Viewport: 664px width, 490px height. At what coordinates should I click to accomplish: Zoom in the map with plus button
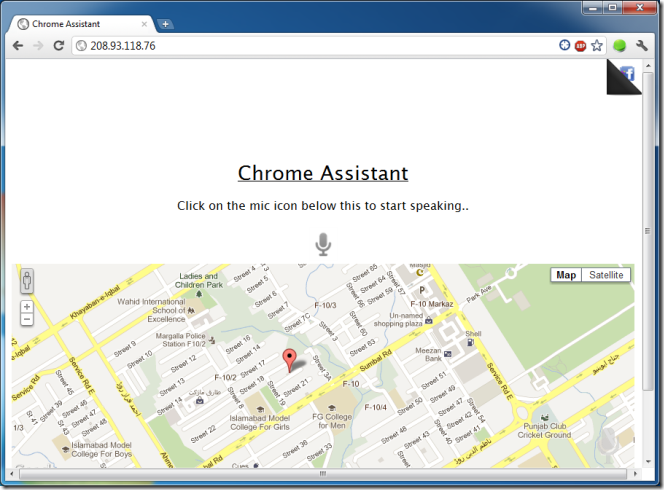point(27,307)
